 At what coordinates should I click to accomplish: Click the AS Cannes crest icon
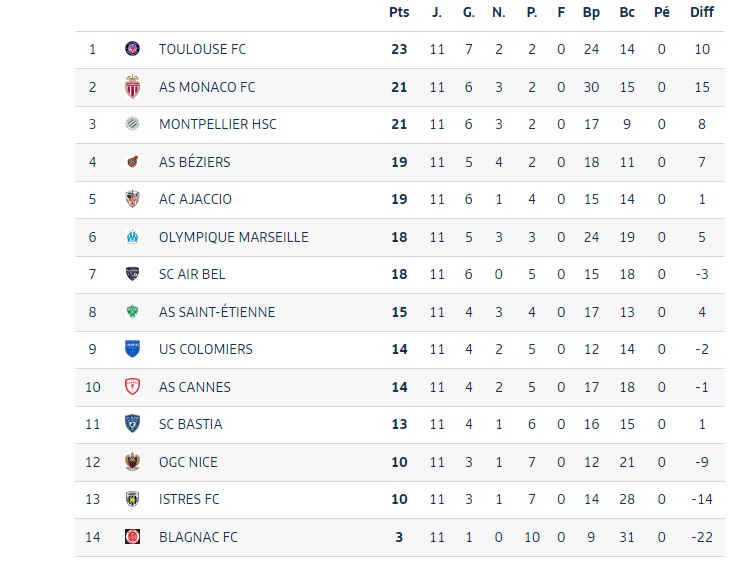pyautogui.click(x=133, y=387)
